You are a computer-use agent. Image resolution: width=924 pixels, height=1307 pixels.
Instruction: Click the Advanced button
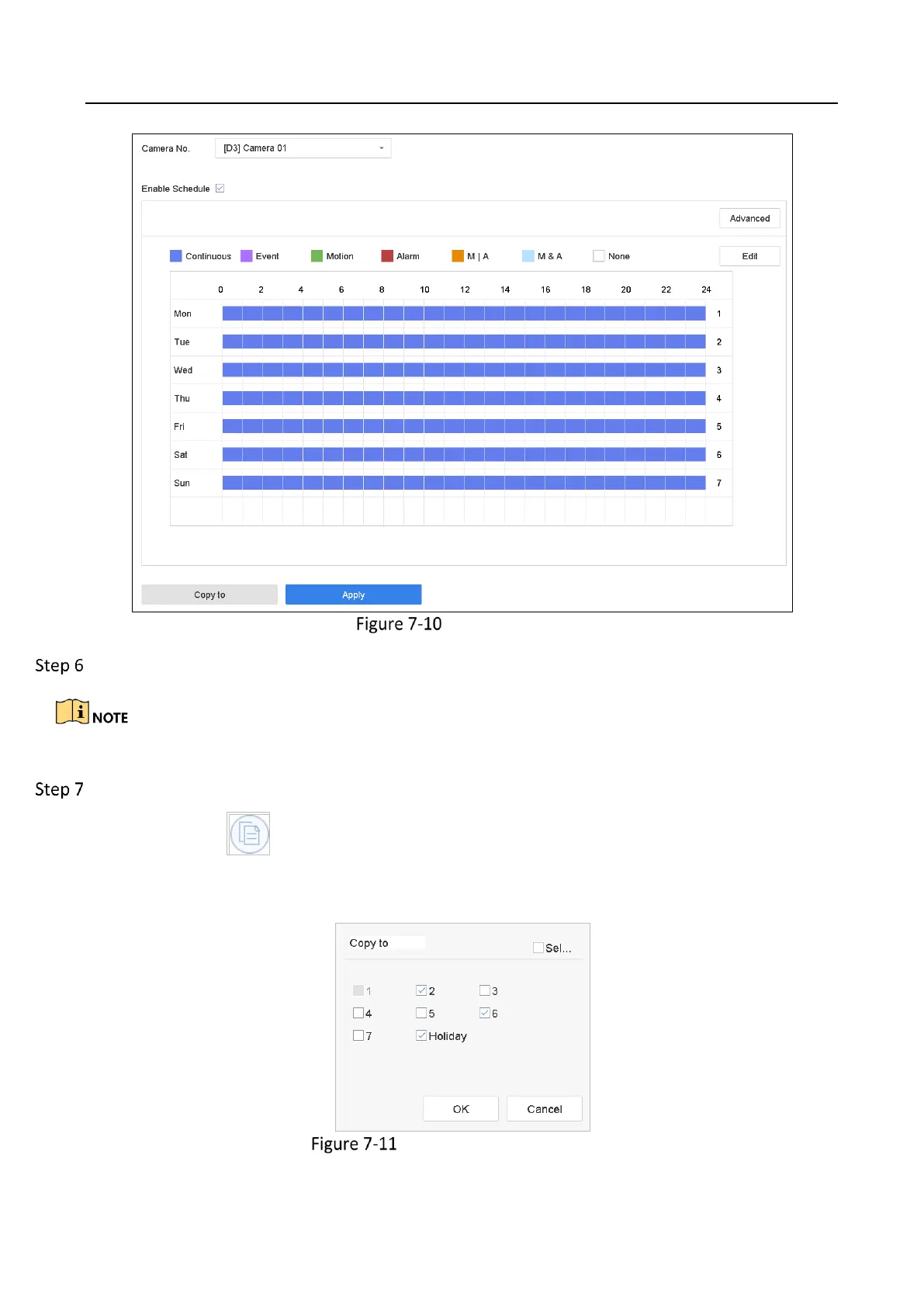749,218
